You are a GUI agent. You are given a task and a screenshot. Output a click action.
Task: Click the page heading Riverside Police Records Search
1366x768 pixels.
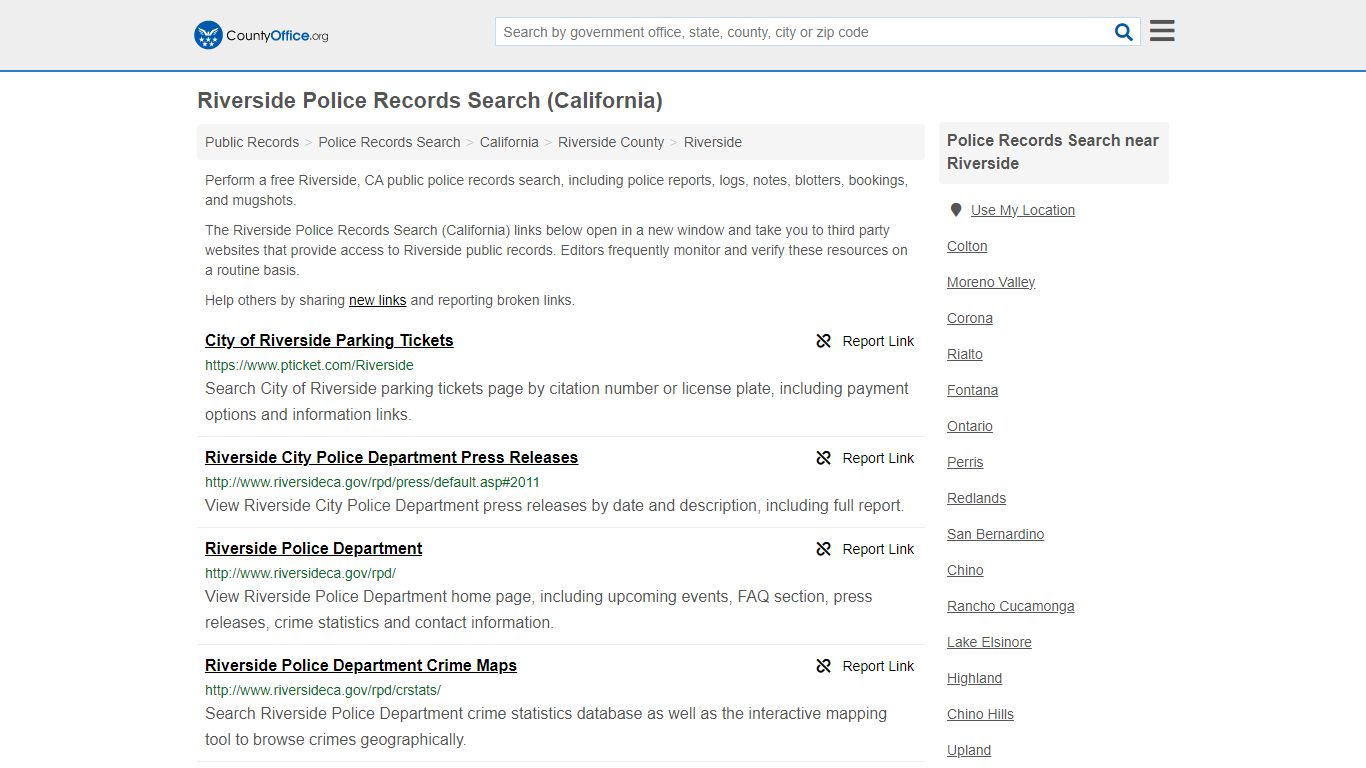(430, 101)
